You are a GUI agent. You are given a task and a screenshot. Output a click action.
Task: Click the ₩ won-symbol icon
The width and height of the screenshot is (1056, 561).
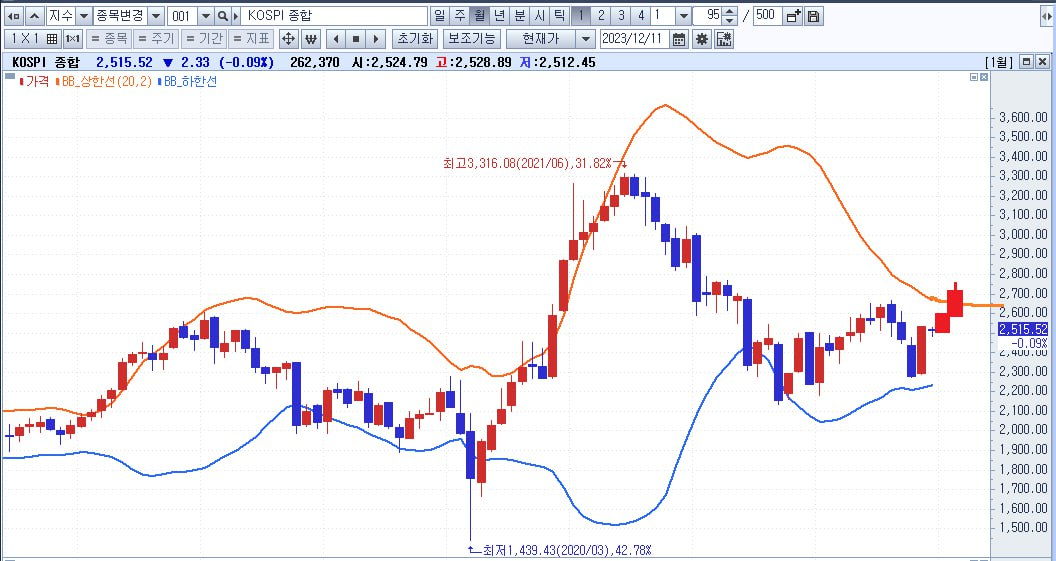310,39
